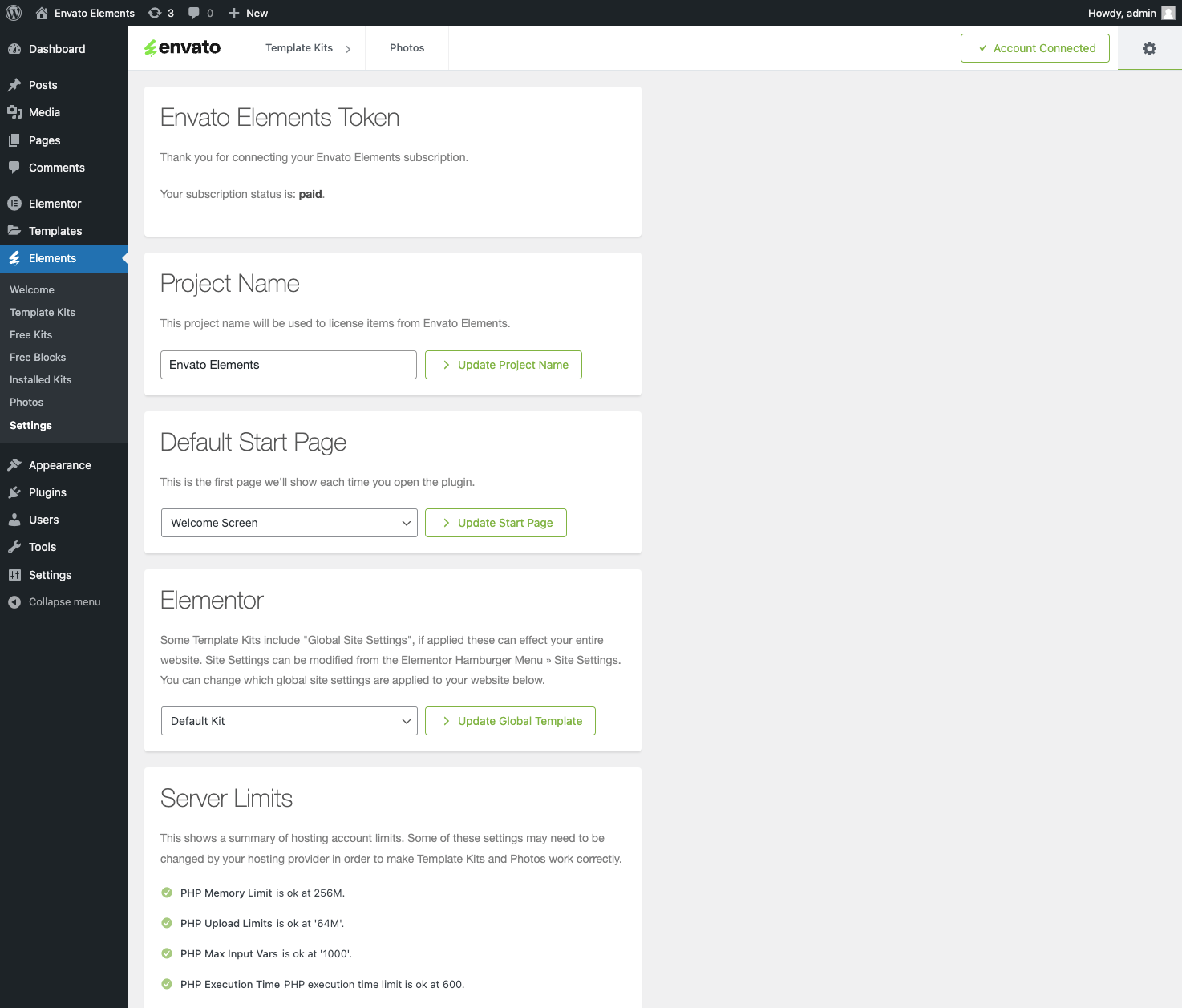Image resolution: width=1182 pixels, height=1008 pixels.
Task: Open Free Kits submenu item
Action: click(x=31, y=334)
